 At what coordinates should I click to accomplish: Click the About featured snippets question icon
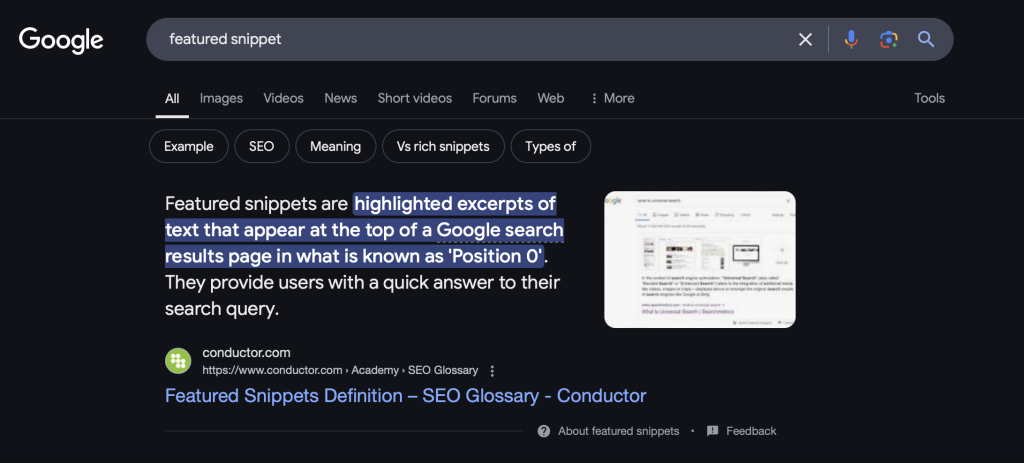(543, 431)
